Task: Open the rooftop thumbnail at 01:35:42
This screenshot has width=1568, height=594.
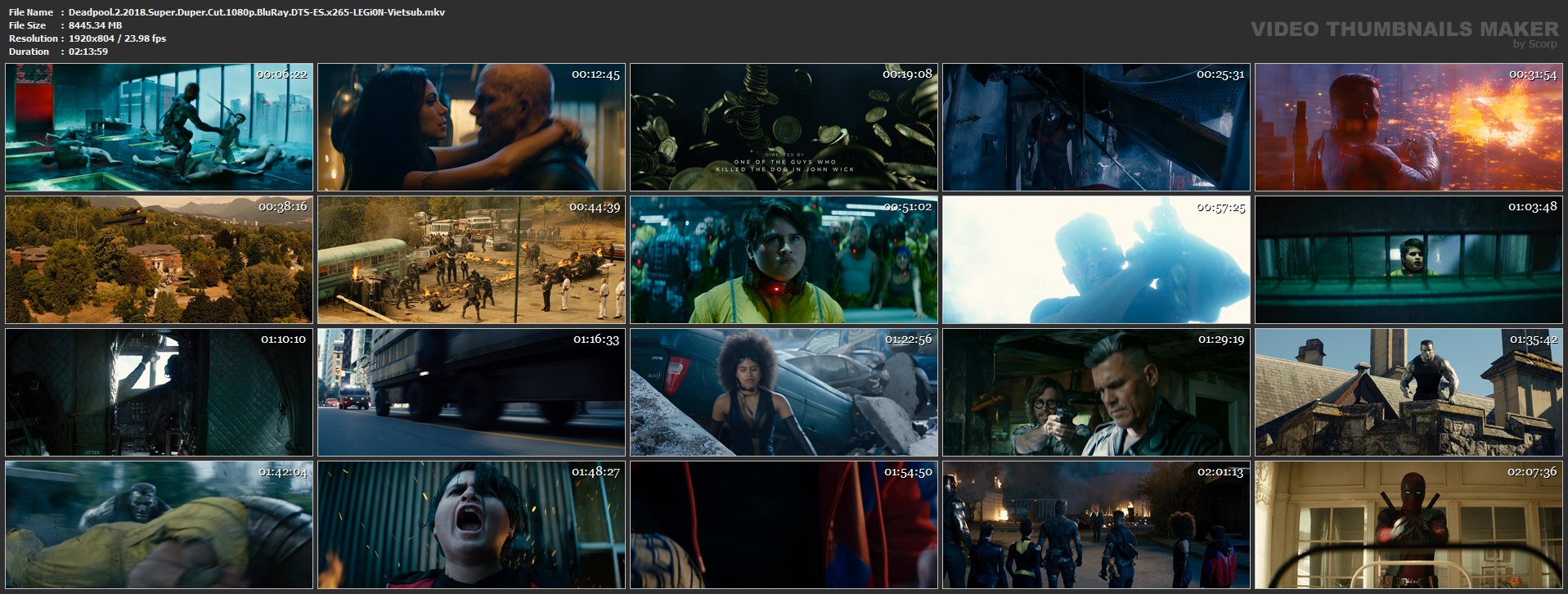Action: point(1409,392)
